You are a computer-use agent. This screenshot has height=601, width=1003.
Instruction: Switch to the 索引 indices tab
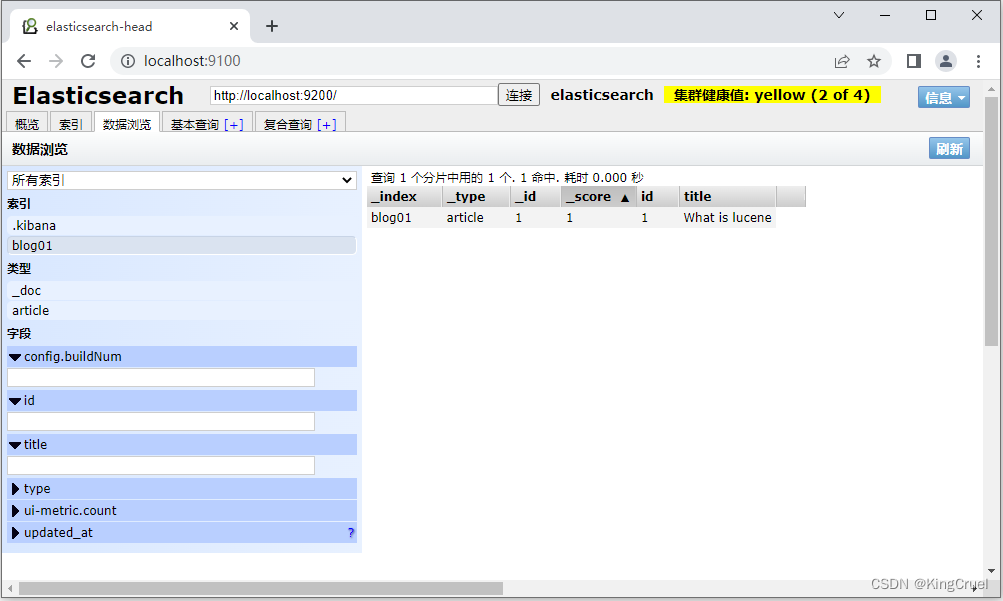(70, 124)
